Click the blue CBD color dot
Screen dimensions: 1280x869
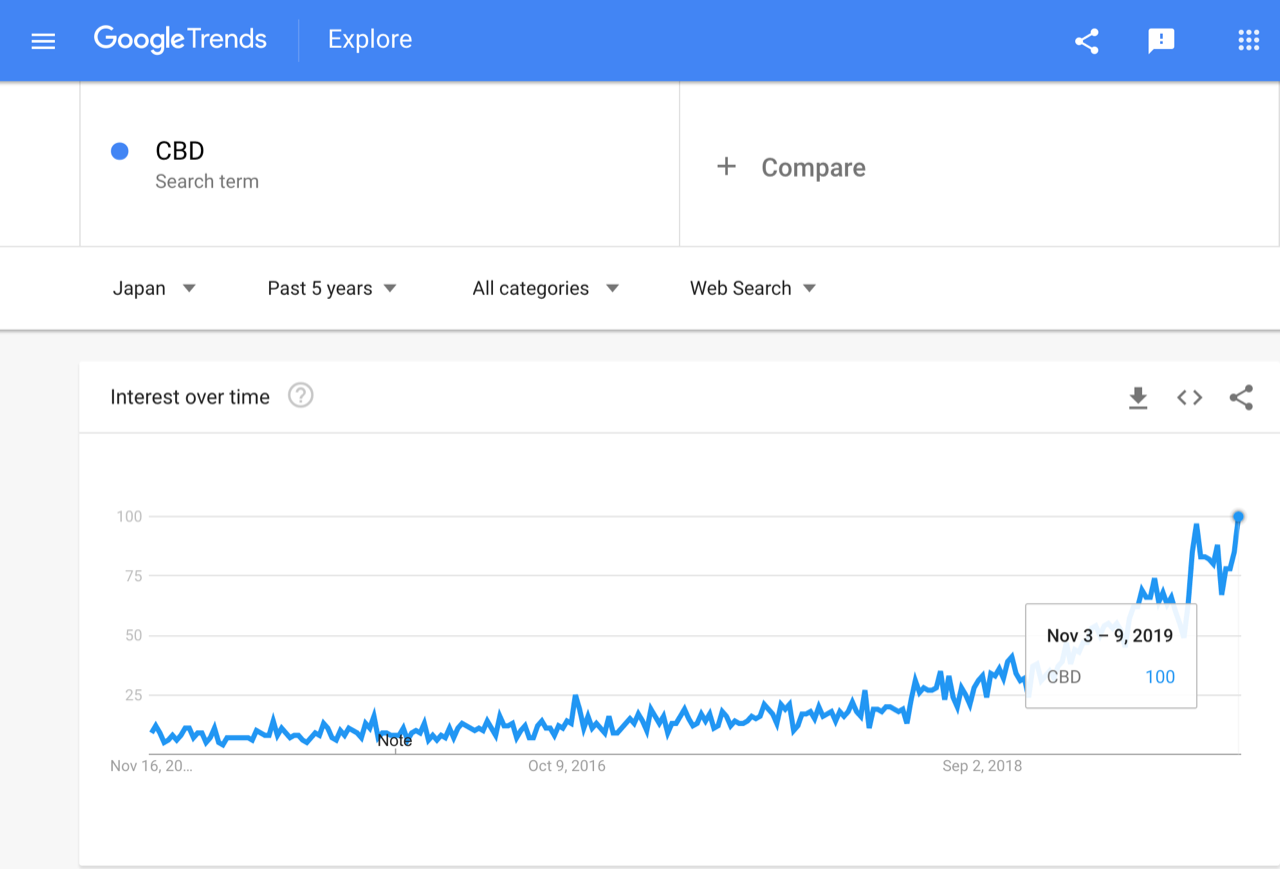(x=120, y=151)
